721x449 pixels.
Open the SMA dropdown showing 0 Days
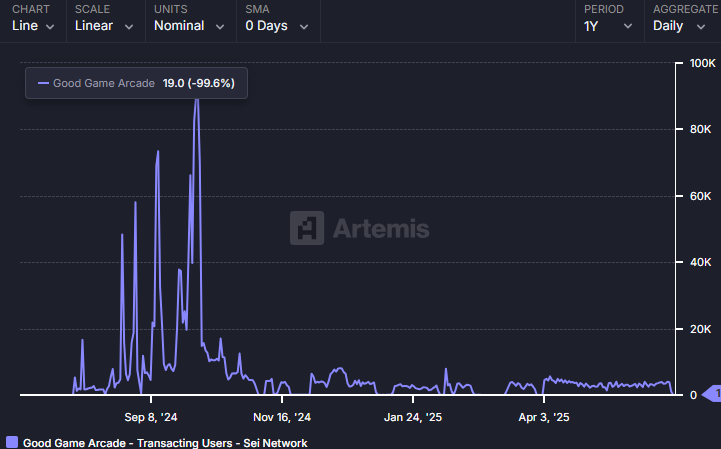click(x=277, y=26)
